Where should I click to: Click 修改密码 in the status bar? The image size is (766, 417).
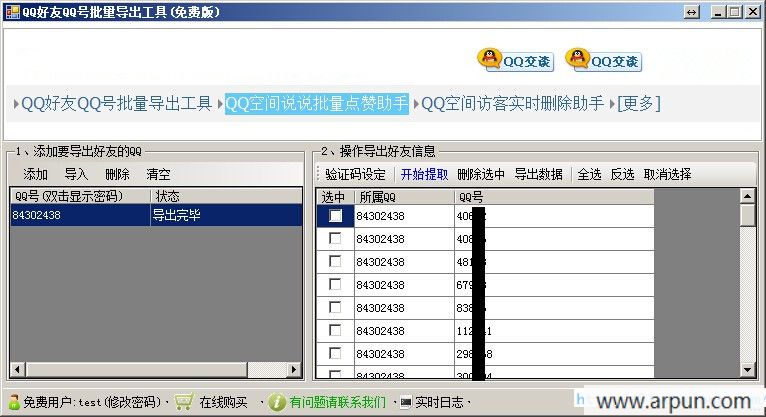pyautogui.click(x=131, y=402)
